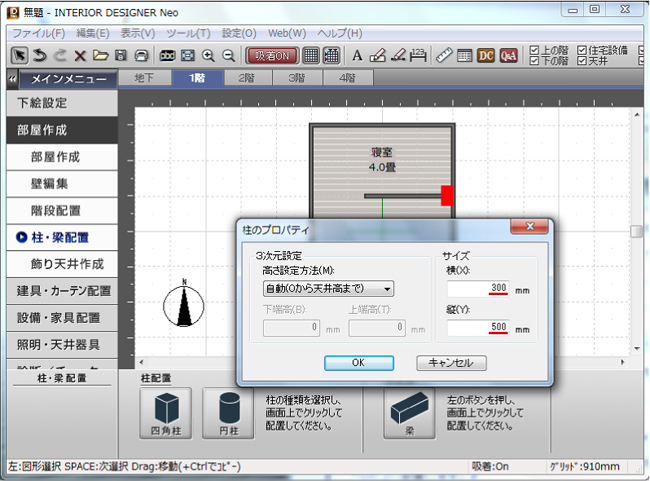Click the zoom in magnifier icon

[208, 55]
